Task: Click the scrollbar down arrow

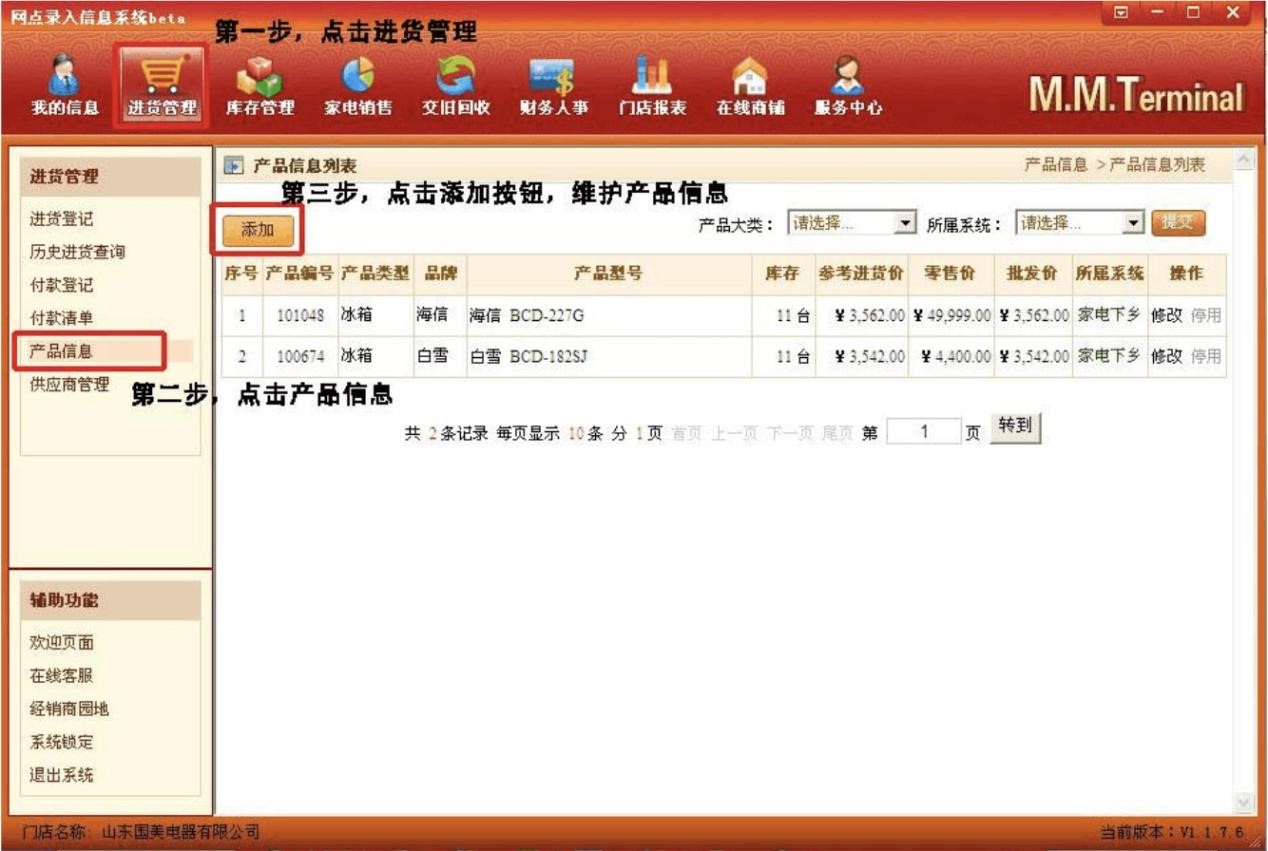Action: [x=1244, y=801]
